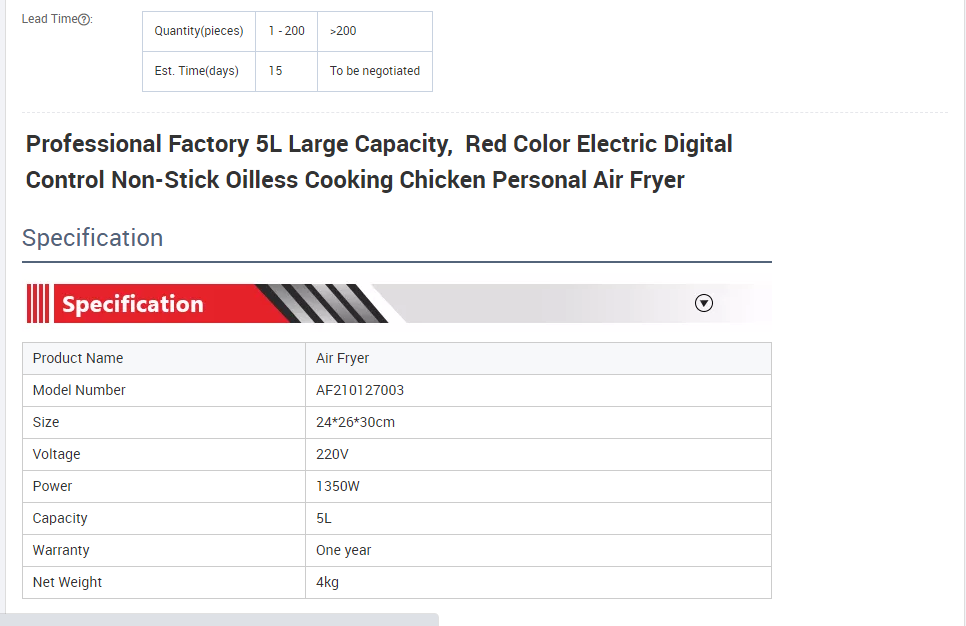Click the Professional Factory 5L air fryer title
The width and height of the screenshot is (966, 626).
[379, 162]
